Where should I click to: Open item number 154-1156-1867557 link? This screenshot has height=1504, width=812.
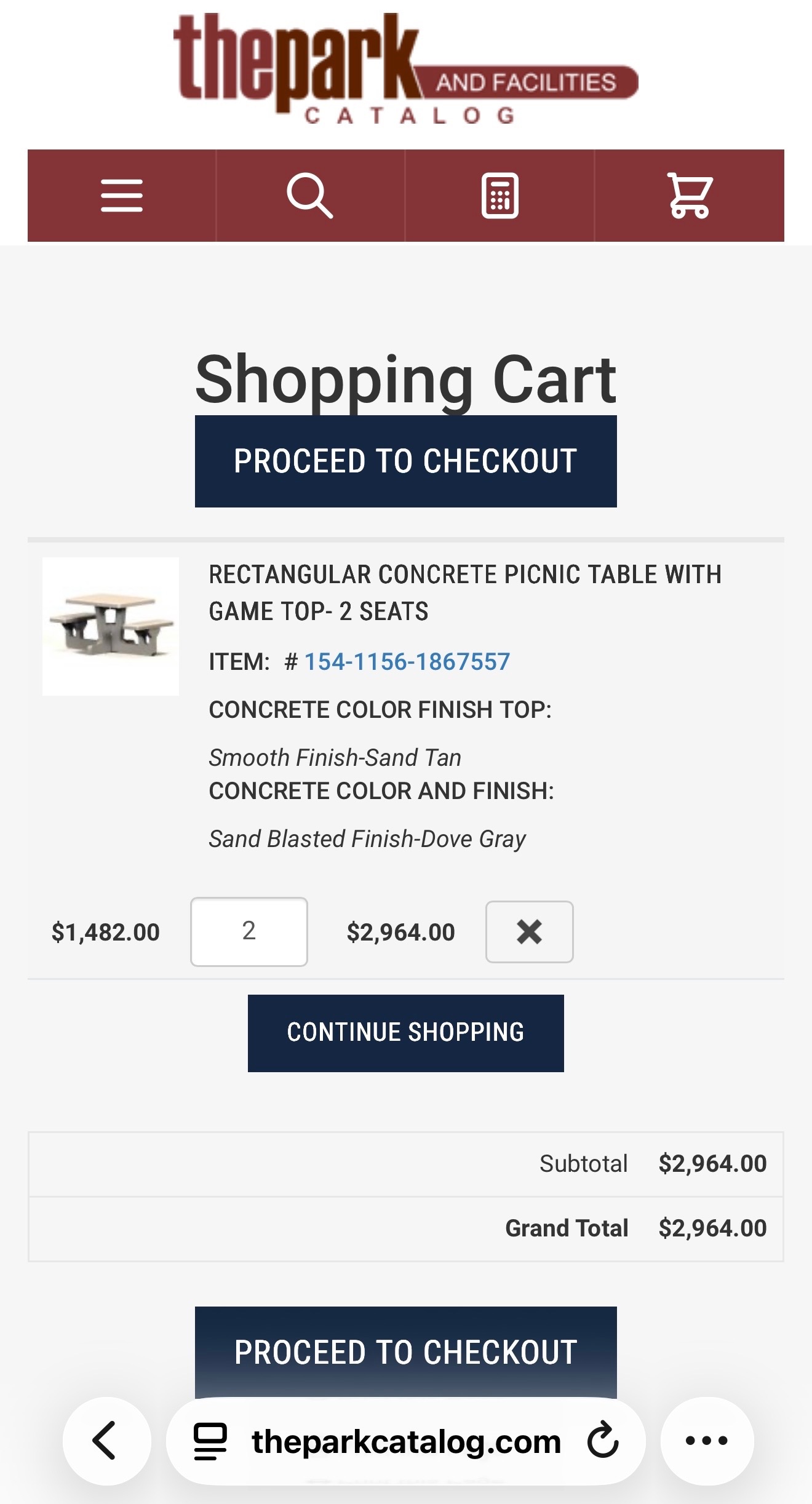[x=407, y=662]
